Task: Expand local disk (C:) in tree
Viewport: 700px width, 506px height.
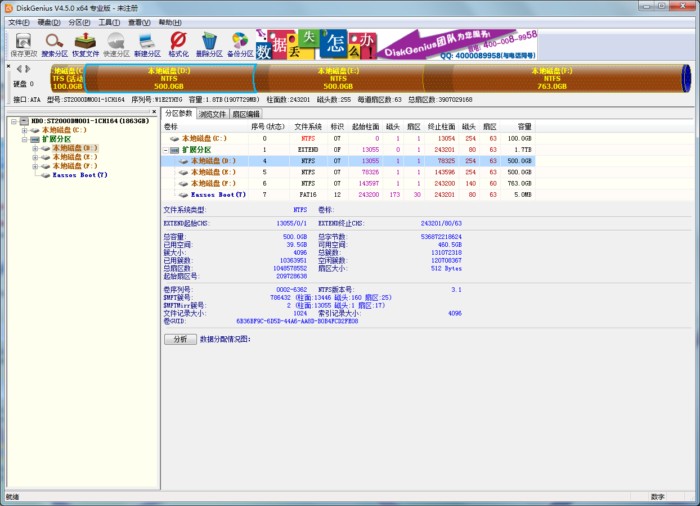Action: pyautogui.click(x=23, y=130)
